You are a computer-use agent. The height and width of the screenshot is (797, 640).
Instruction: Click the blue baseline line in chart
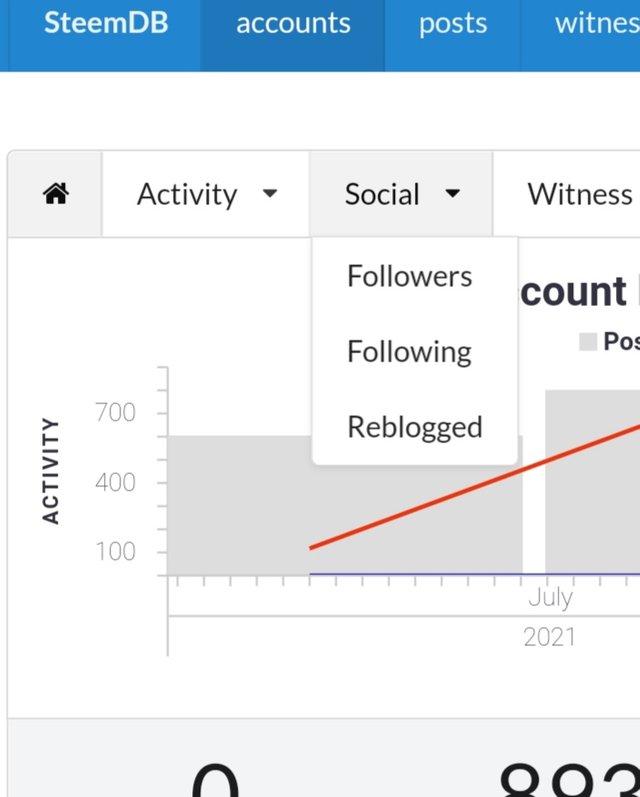pyautogui.click(x=475, y=574)
